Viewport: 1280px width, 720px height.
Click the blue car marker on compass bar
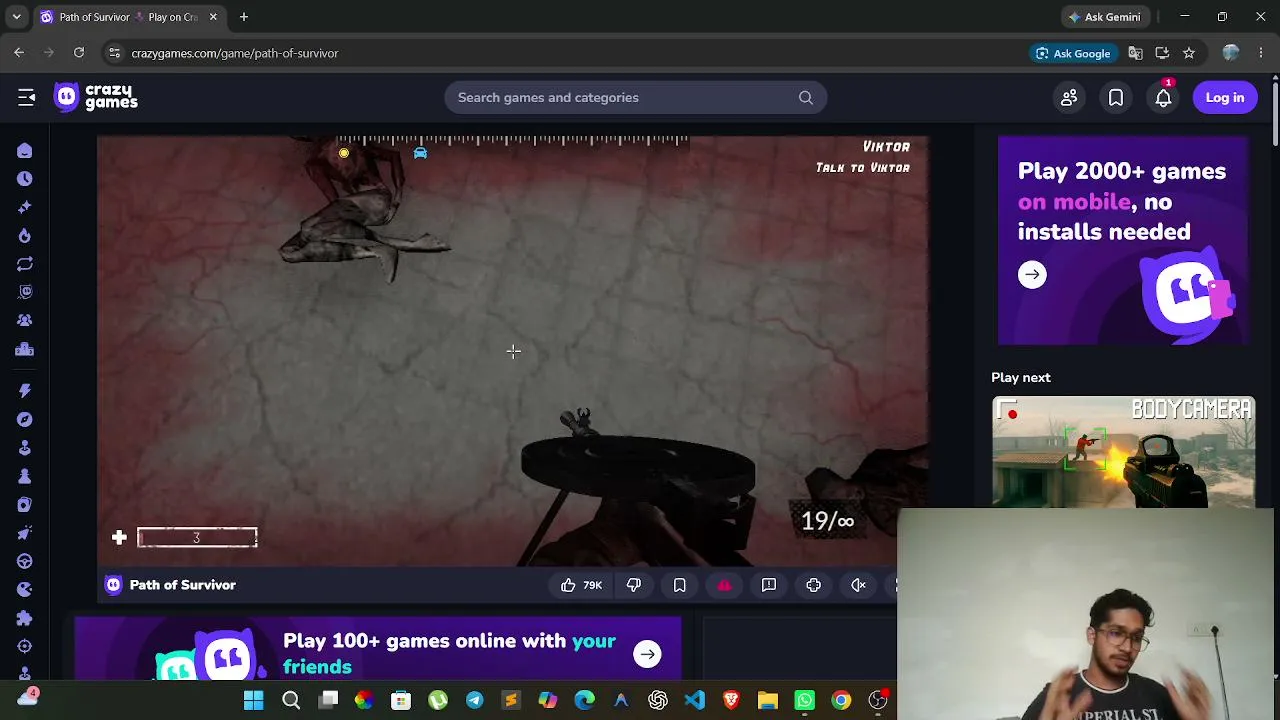tap(420, 152)
